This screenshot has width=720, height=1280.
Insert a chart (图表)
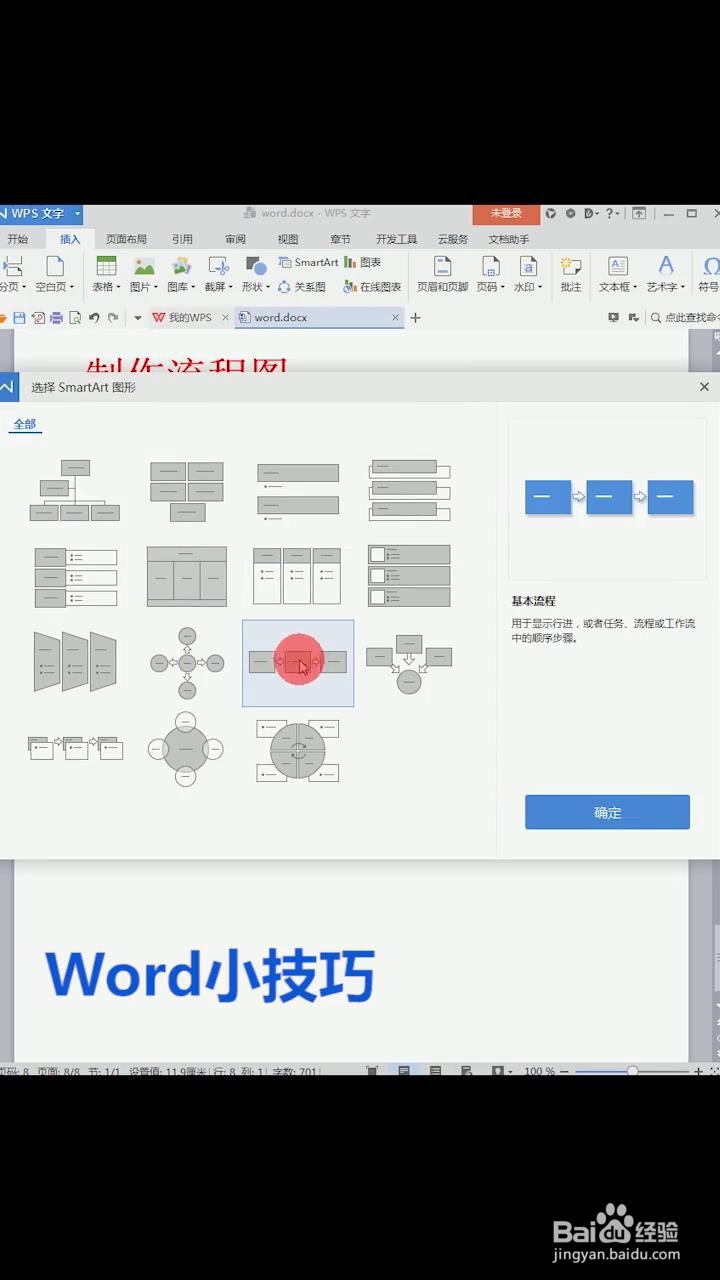click(363, 262)
